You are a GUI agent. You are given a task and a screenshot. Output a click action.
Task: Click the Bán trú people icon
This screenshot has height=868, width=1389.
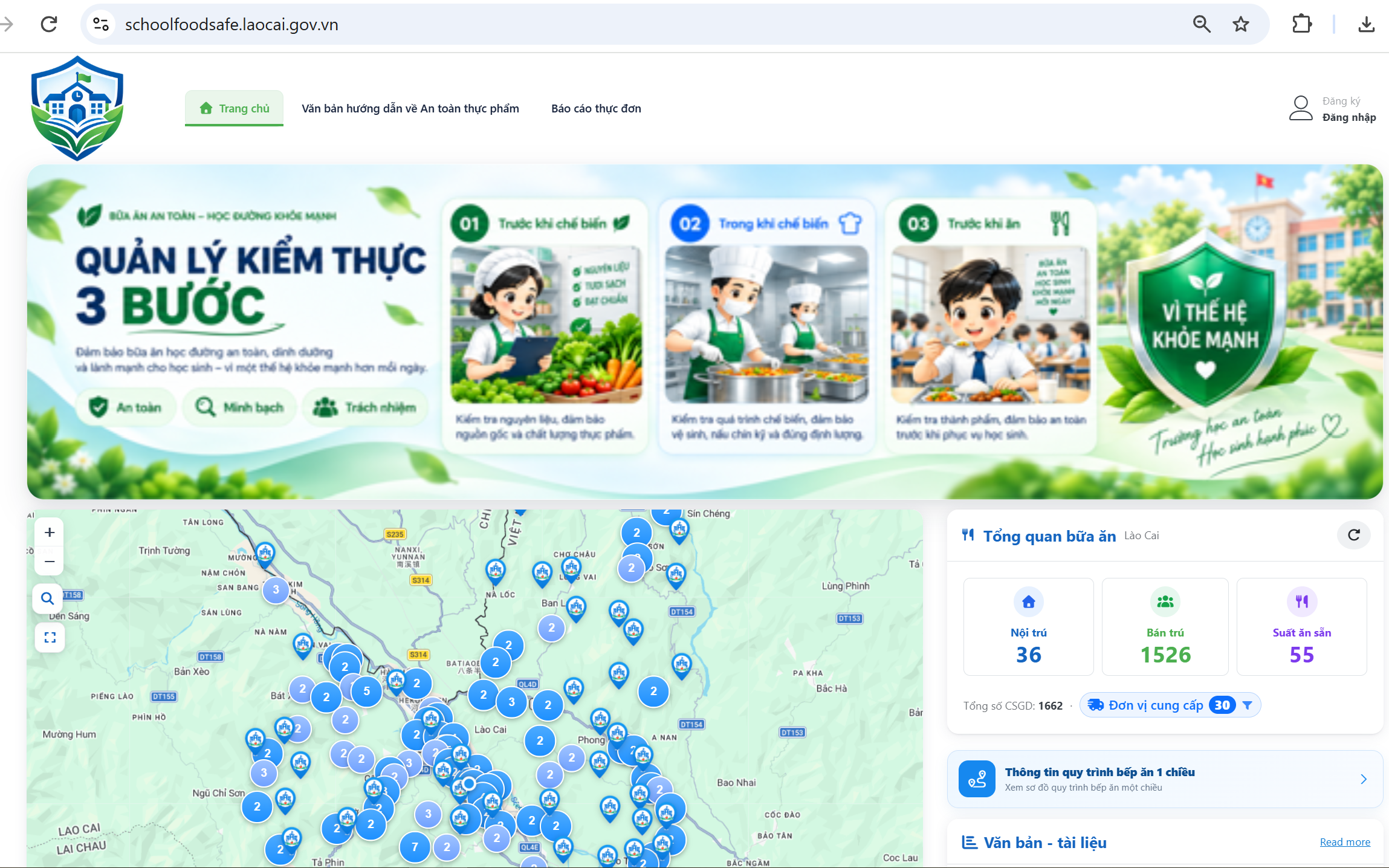[1165, 601]
